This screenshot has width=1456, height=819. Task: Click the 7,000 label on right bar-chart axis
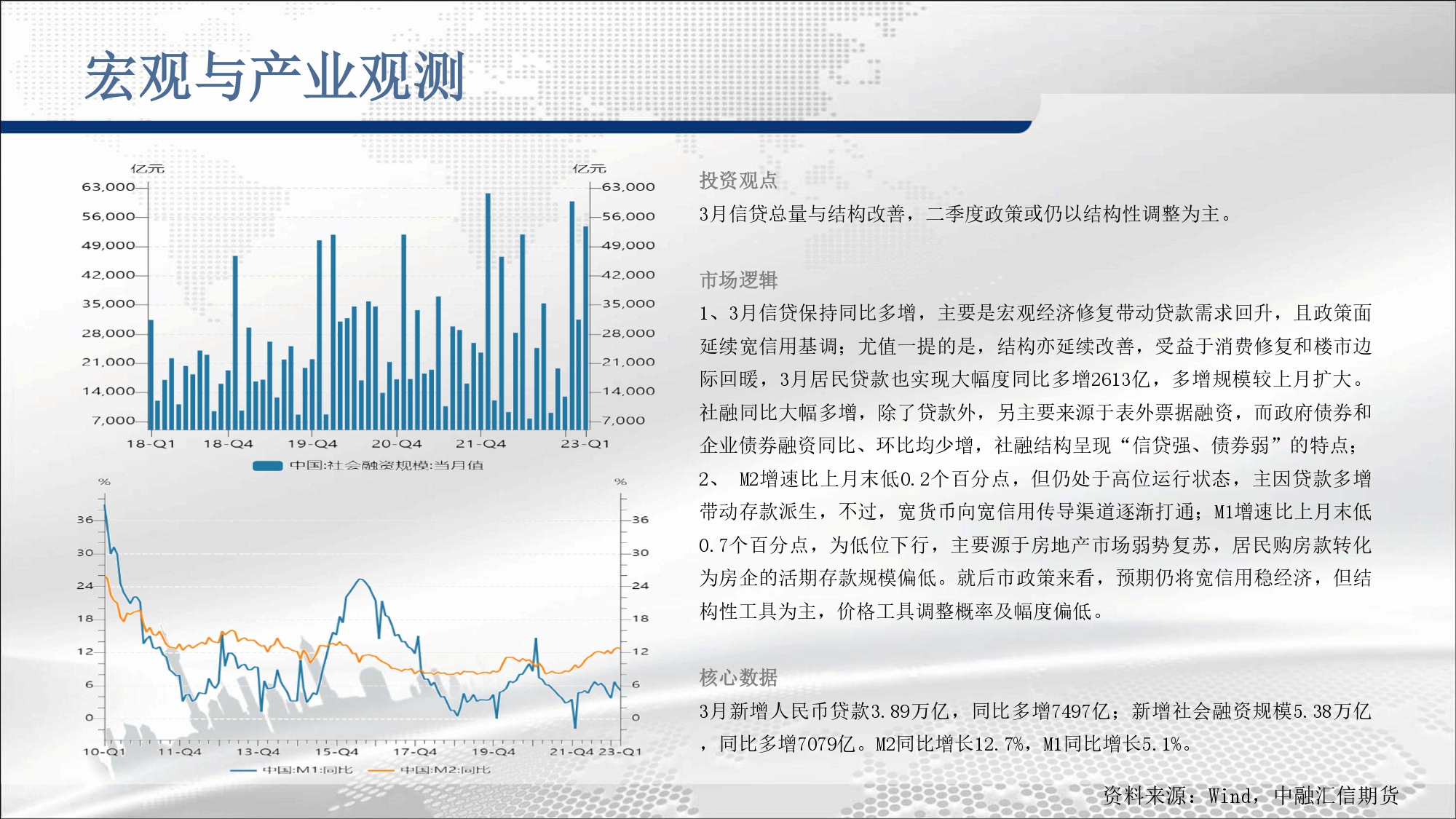click(x=623, y=421)
